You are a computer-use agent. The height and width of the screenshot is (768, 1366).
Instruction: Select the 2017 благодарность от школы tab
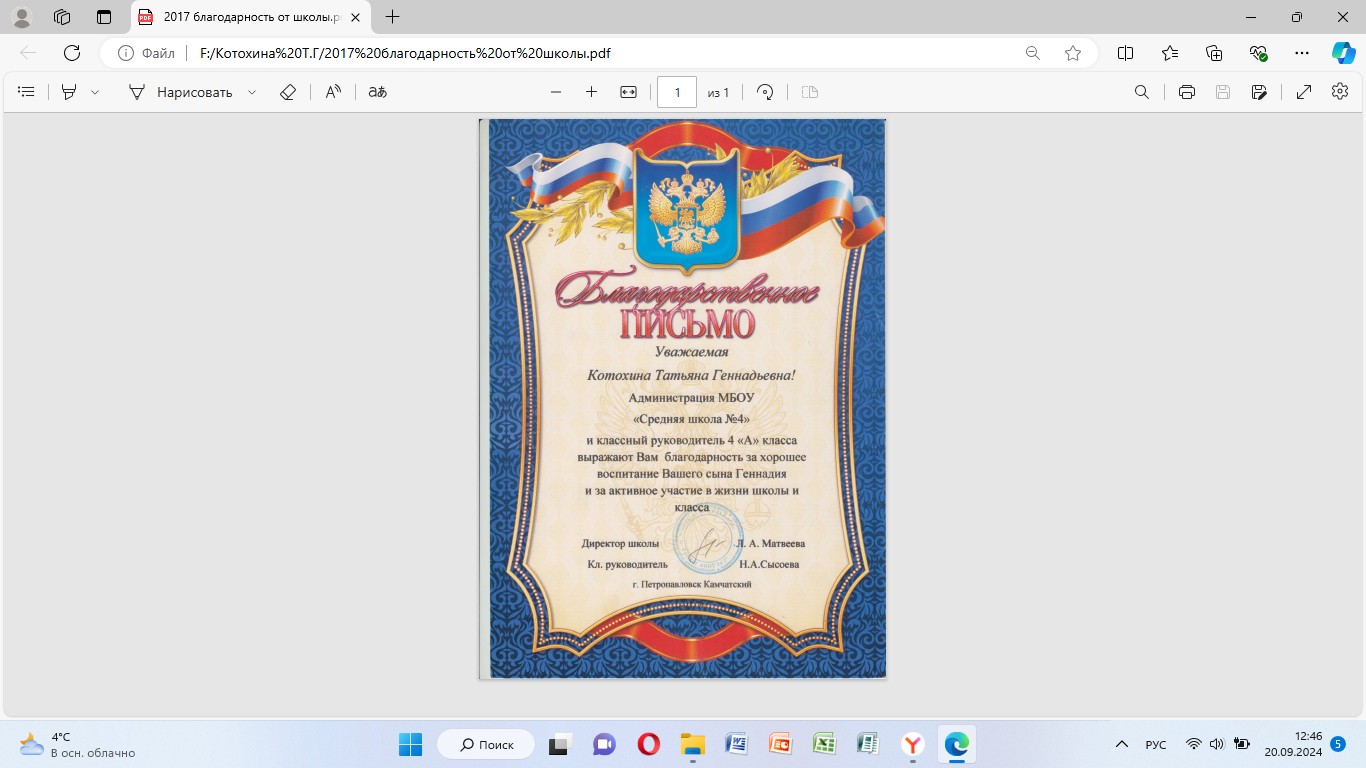(251, 17)
